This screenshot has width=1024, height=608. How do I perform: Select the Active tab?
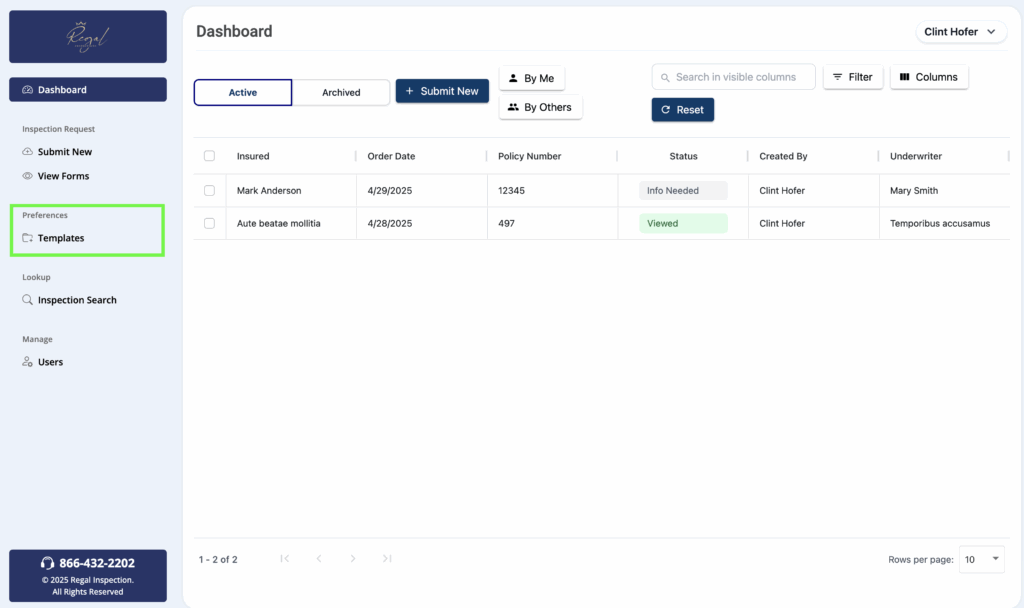(x=243, y=93)
